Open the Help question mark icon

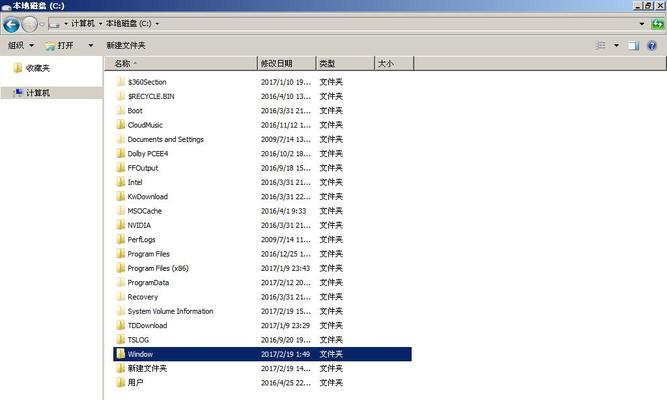(651, 46)
